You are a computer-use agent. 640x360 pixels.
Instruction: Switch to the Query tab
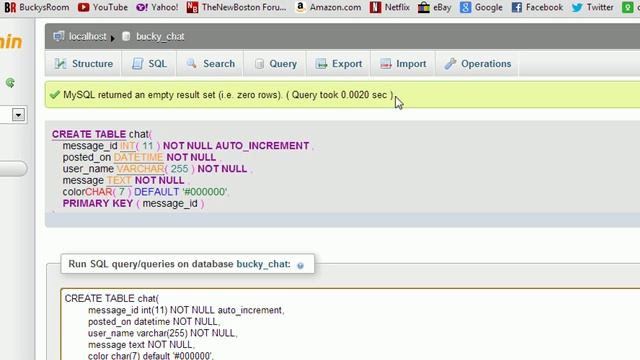(x=276, y=64)
